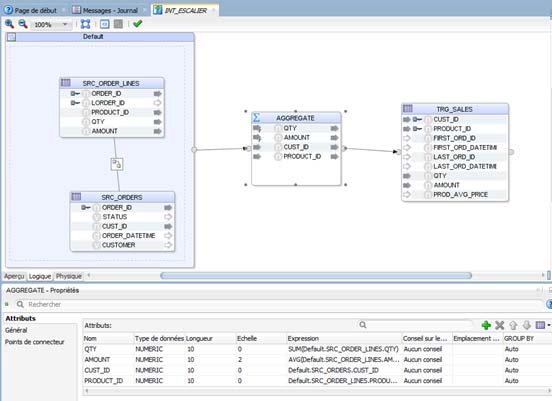Click the zoom in magnifier icon
Screen dimensions: 552x401
point(10,24)
